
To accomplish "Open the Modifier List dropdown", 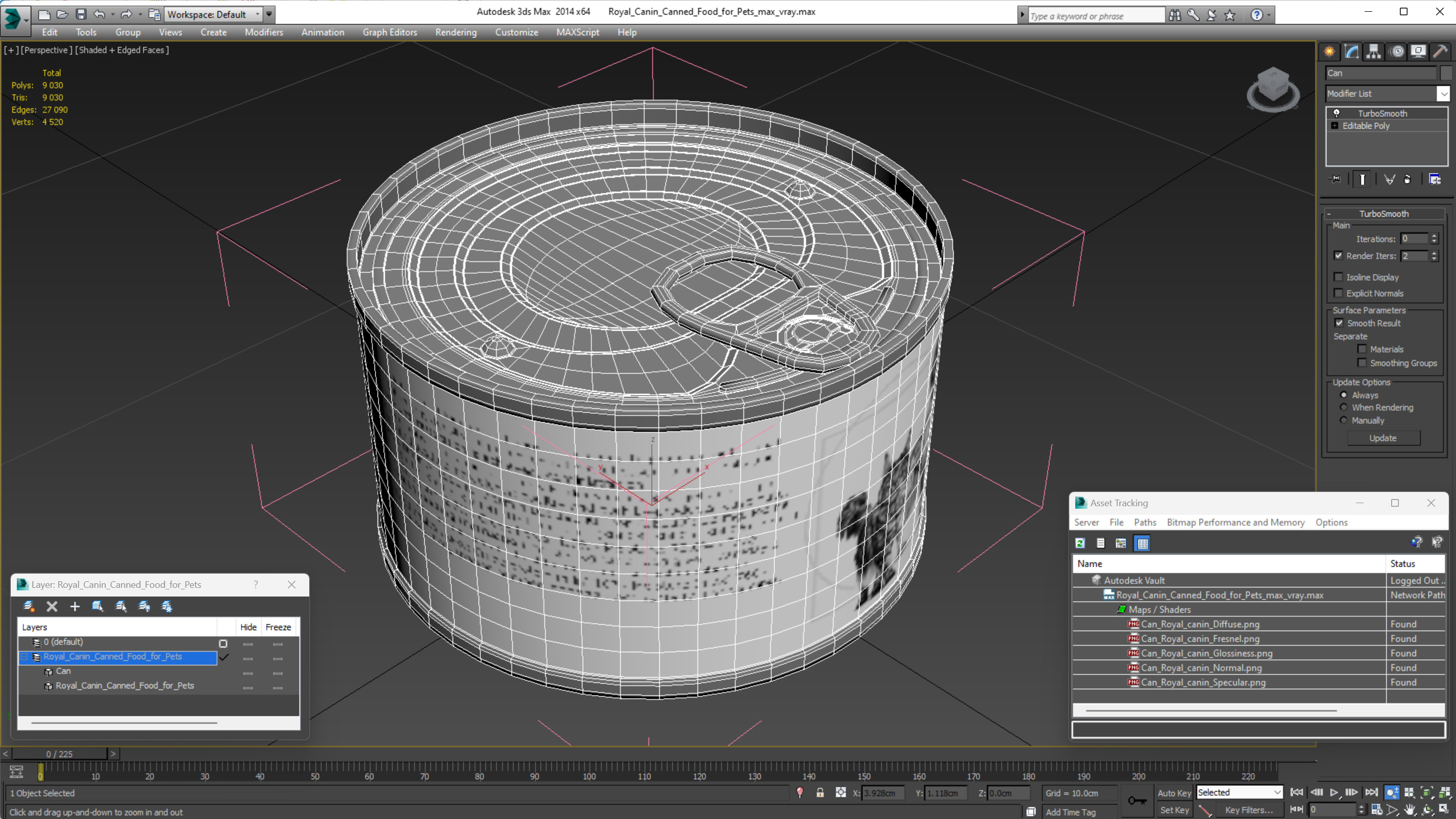I will [x=1443, y=93].
